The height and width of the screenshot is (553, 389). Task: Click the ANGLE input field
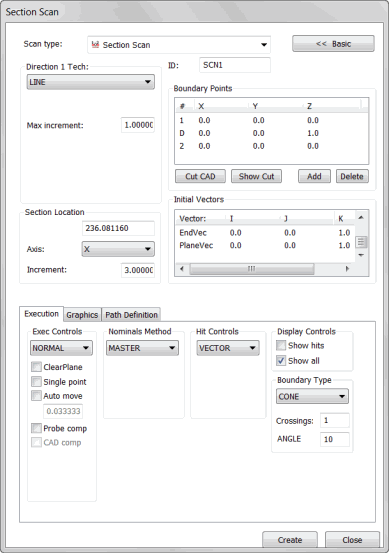coord(335,439)
